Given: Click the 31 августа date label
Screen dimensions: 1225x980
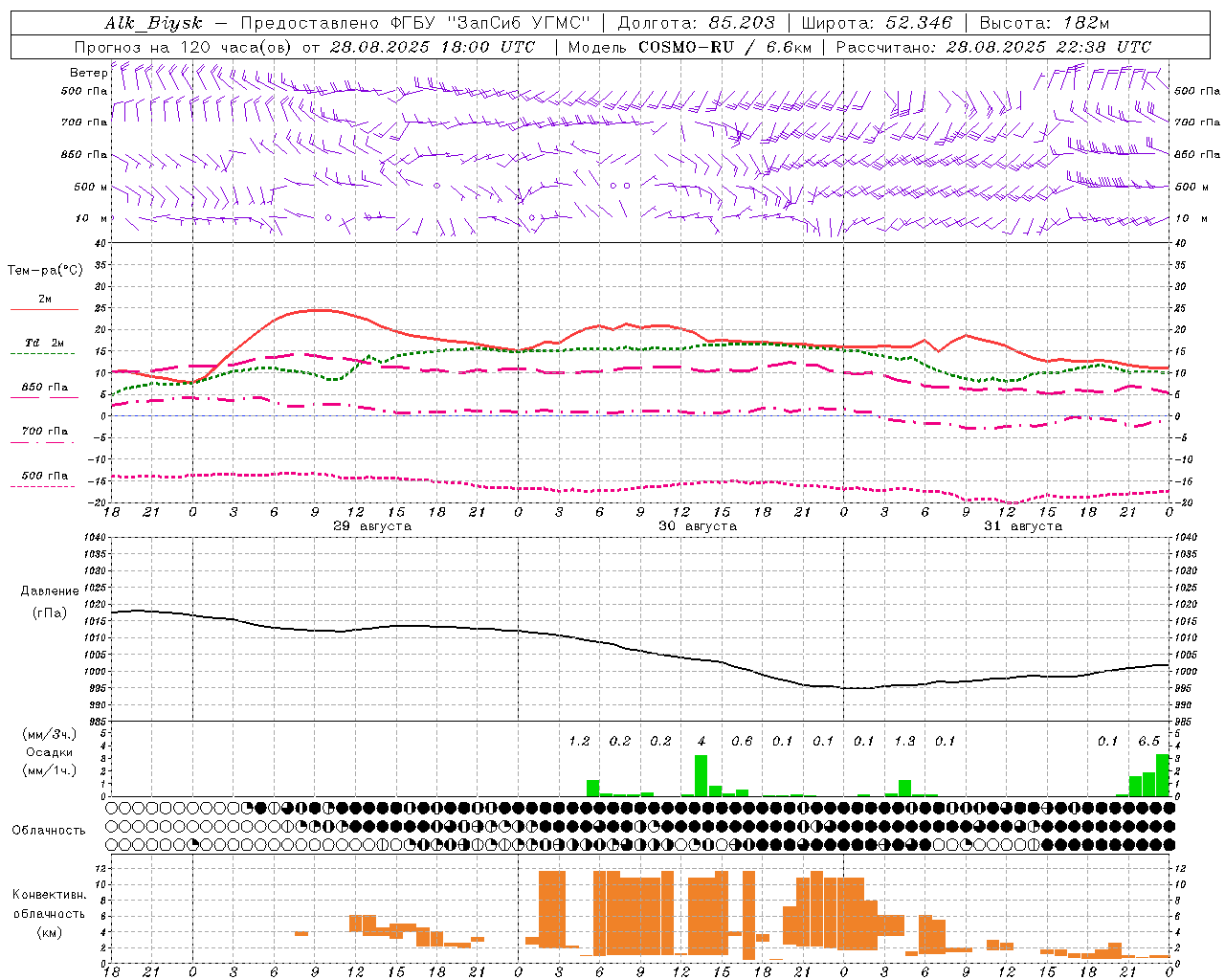Looking at the screenshot, I should pyautogui.click(x=1023, y=526).
